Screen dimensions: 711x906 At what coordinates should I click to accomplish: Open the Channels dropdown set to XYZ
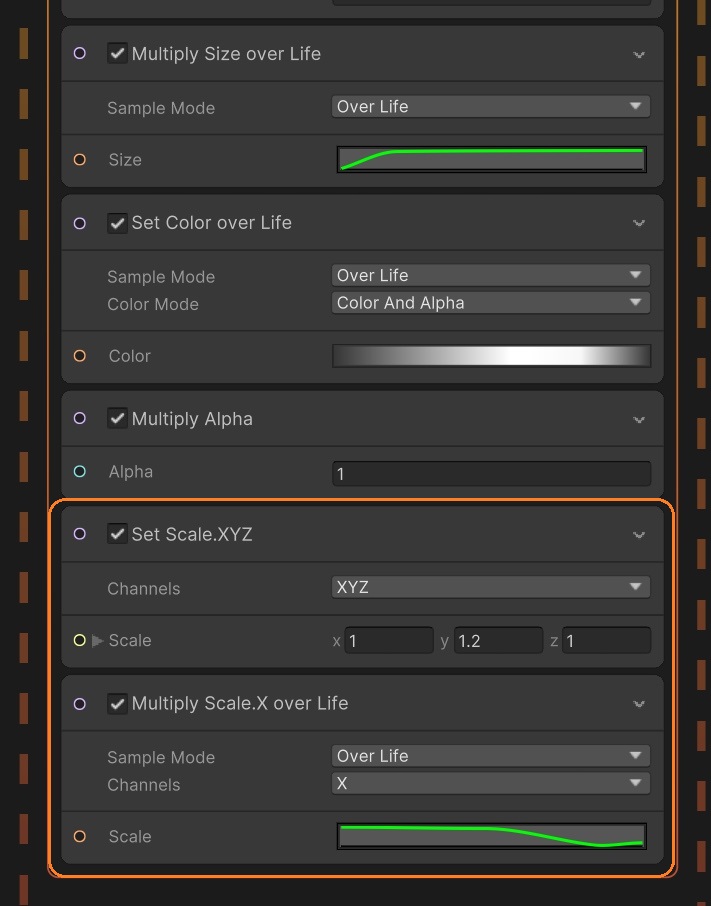(490, 587)
